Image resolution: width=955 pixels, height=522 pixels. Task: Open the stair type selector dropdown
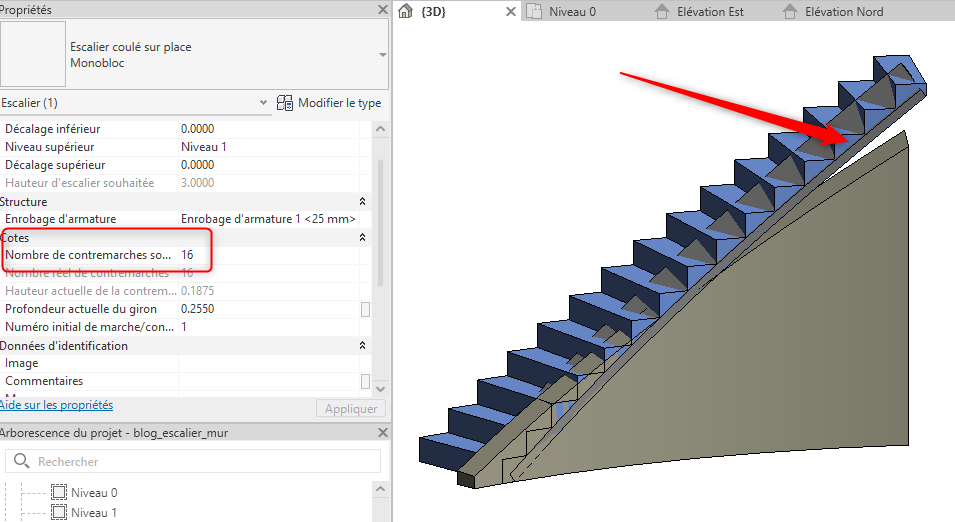[x=382, y=55]
